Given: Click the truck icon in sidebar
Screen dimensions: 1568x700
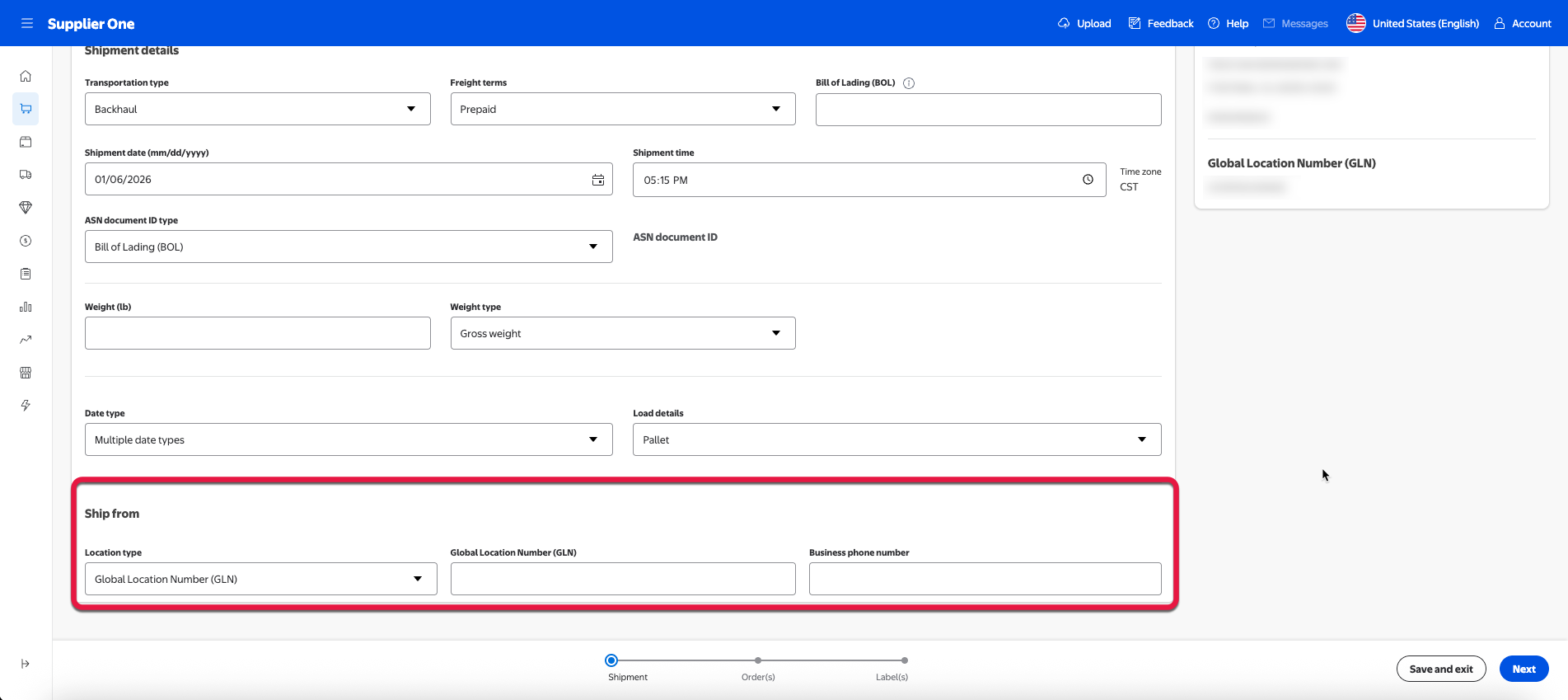Looking at the screenshot, I should [x=26, y=175].
